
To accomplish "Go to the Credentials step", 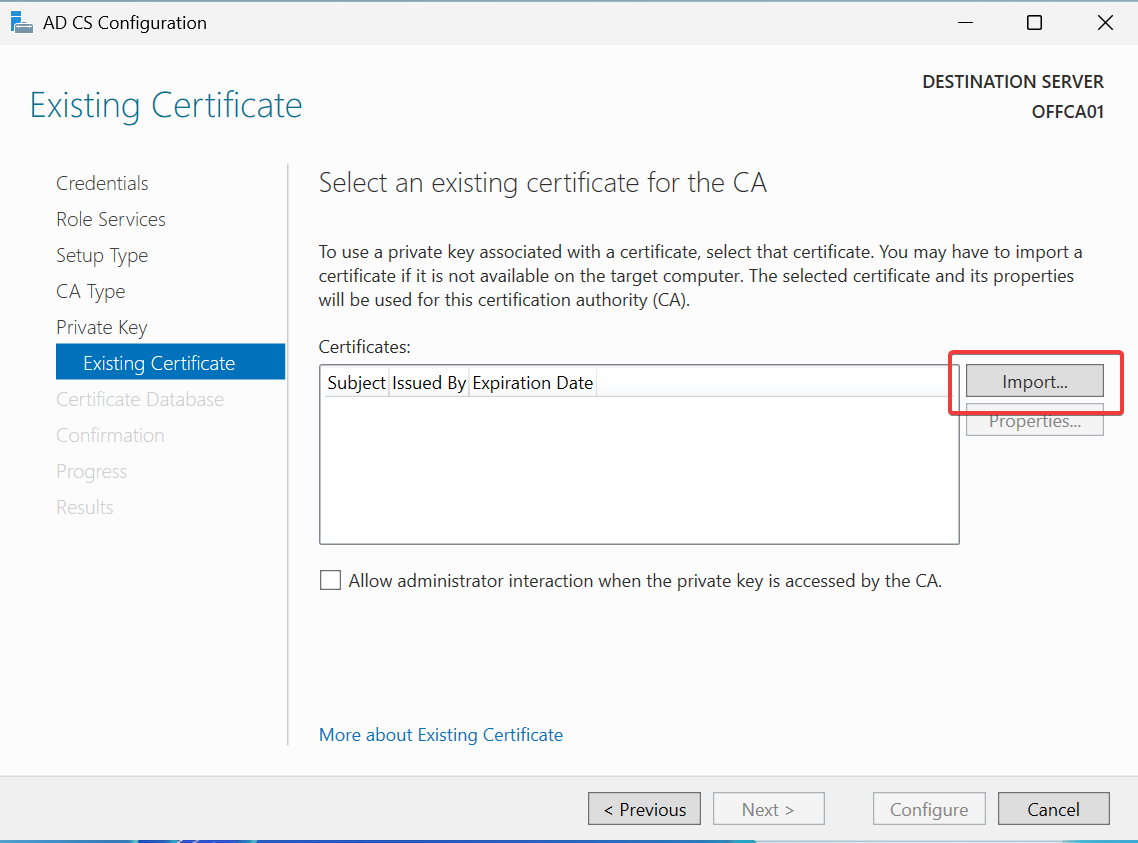I will click(x=102, y=183).
